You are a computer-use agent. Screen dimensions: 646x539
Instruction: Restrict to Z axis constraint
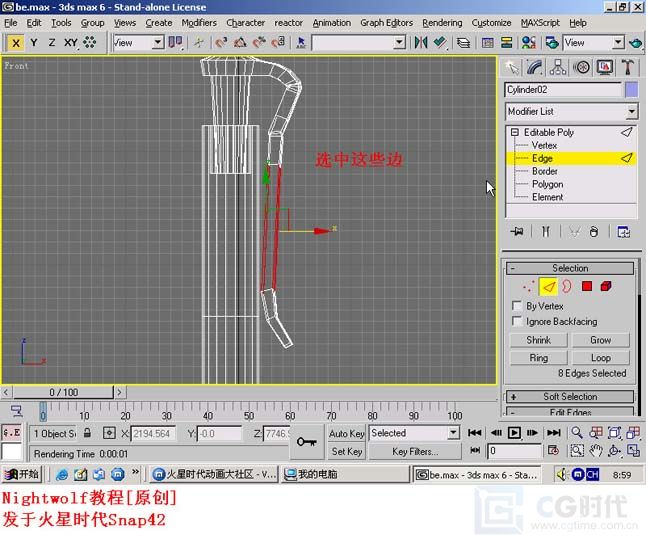tap(52, 43)
